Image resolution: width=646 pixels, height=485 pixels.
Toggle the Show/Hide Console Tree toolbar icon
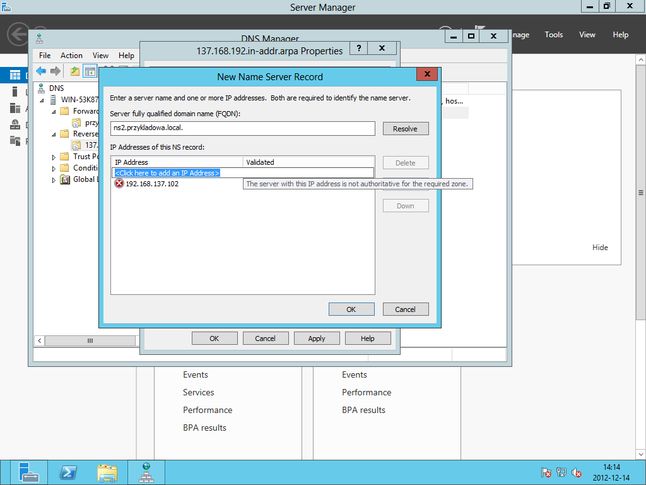pyautogui.click(x=90, y=71)
